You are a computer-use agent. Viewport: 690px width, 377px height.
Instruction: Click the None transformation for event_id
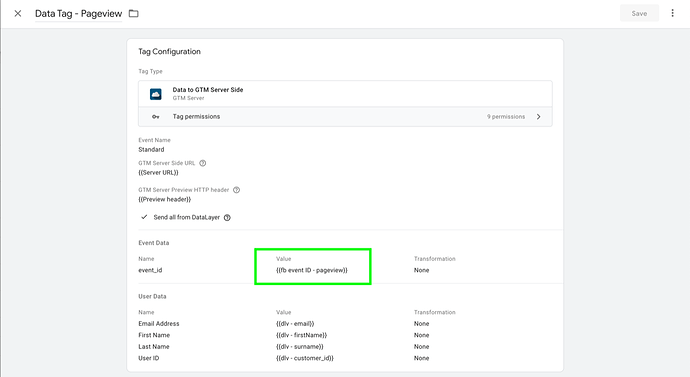pos(421,270)
